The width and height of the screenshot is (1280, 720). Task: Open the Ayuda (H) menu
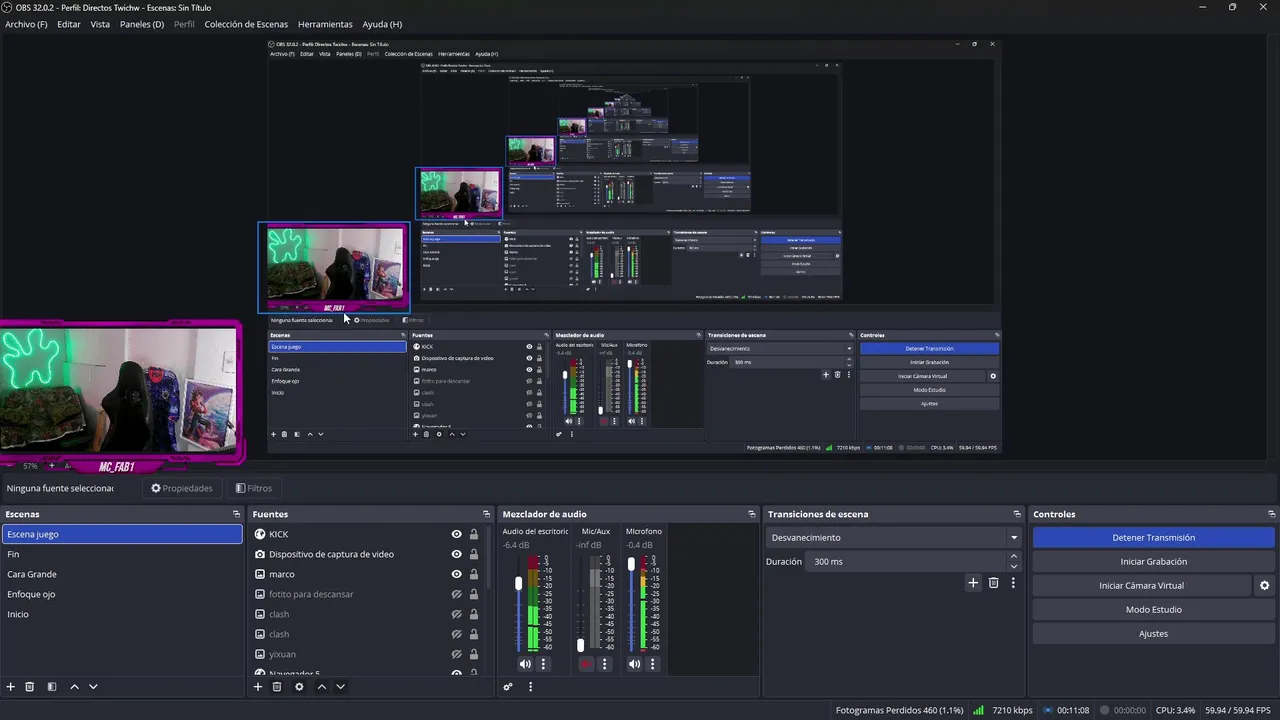click(x=382, y=24)
